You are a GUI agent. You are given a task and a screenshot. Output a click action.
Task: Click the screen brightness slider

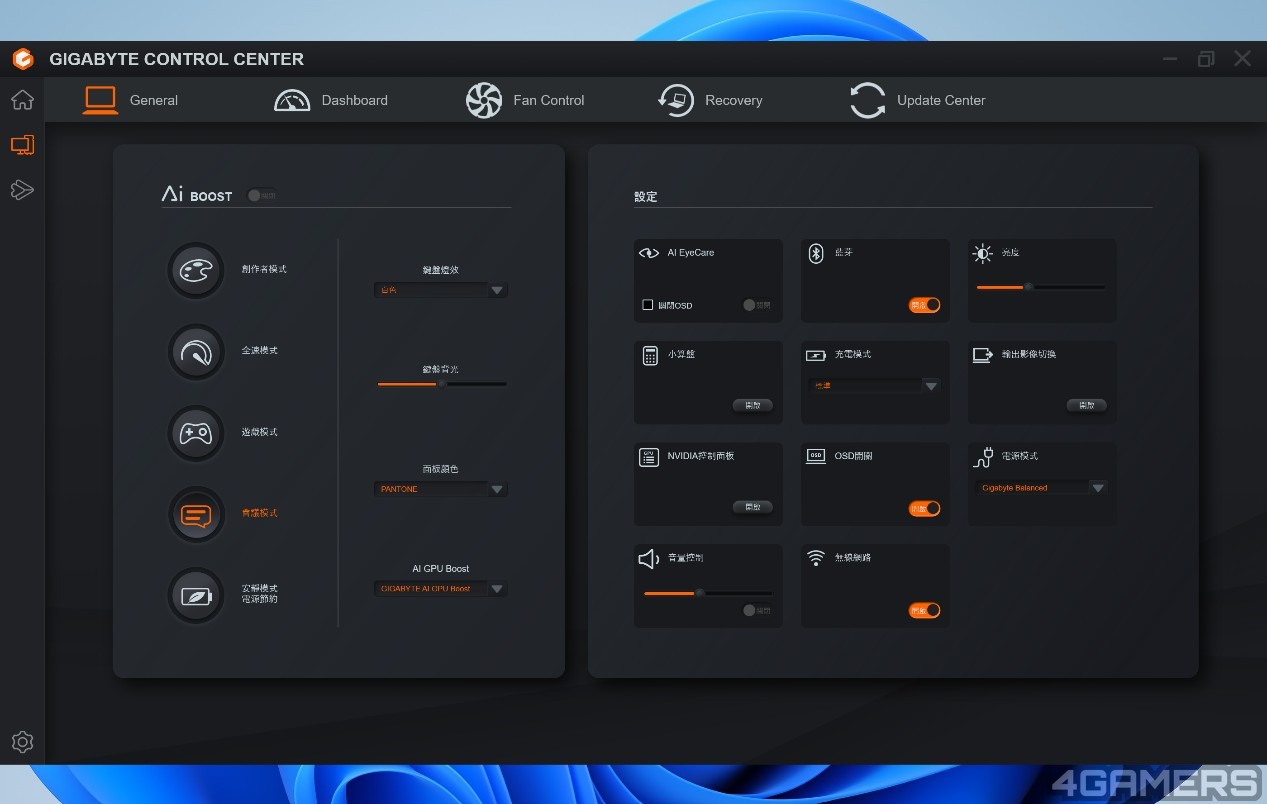coord(1041,287)
